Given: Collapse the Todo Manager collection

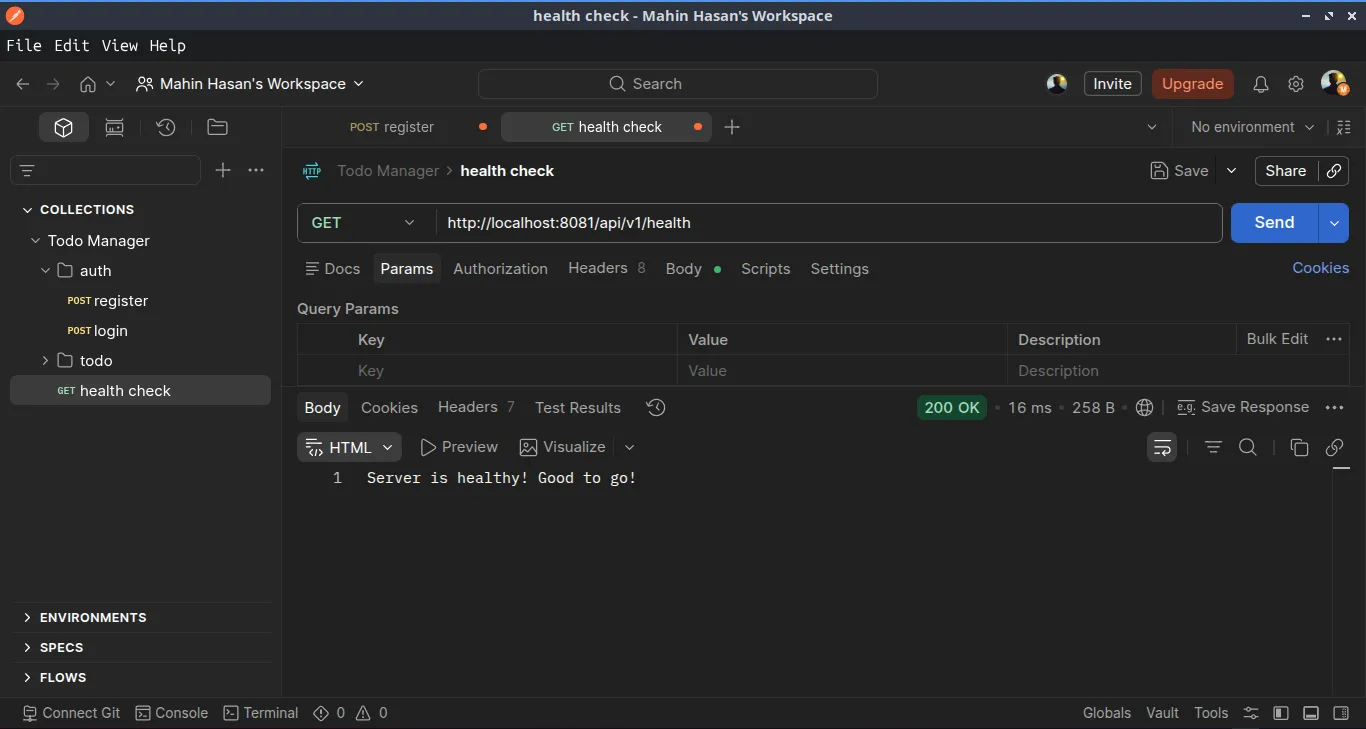Looking at the screenshot, I should pos(35,241).
